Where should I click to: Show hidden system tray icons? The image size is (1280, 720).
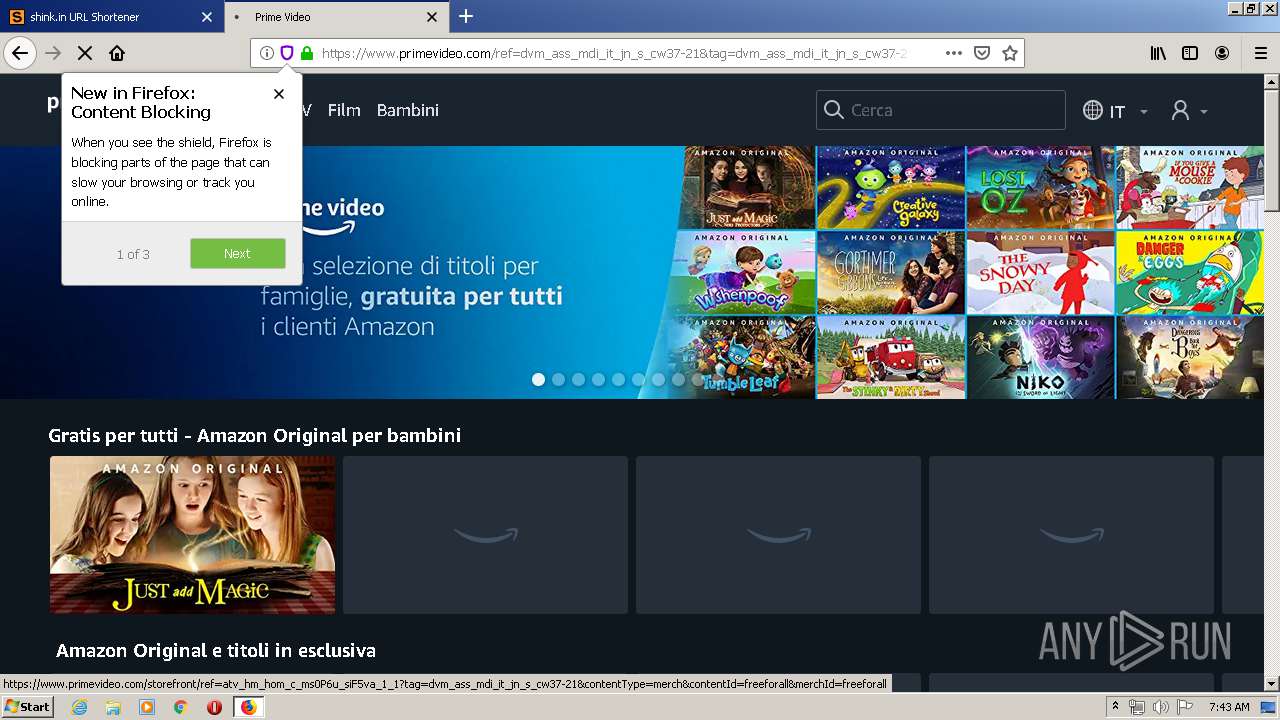[x=1116, y=707]
